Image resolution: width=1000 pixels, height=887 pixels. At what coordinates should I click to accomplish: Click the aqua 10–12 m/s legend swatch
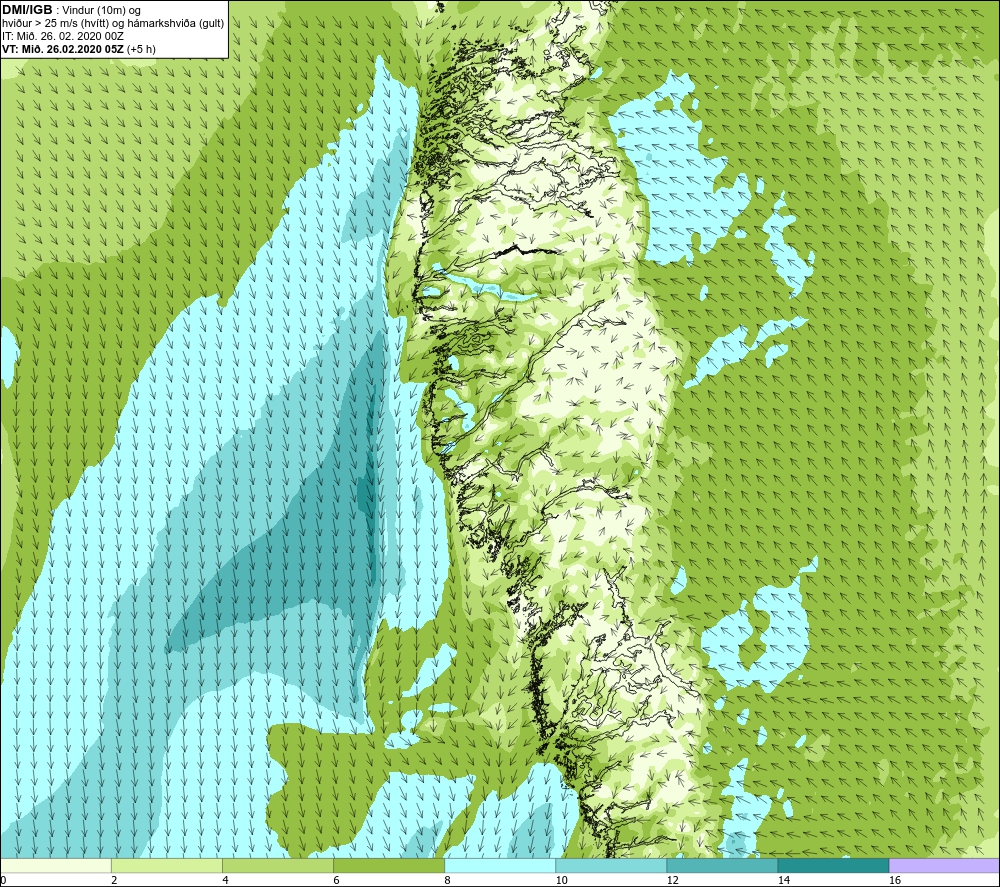point(611,865)
